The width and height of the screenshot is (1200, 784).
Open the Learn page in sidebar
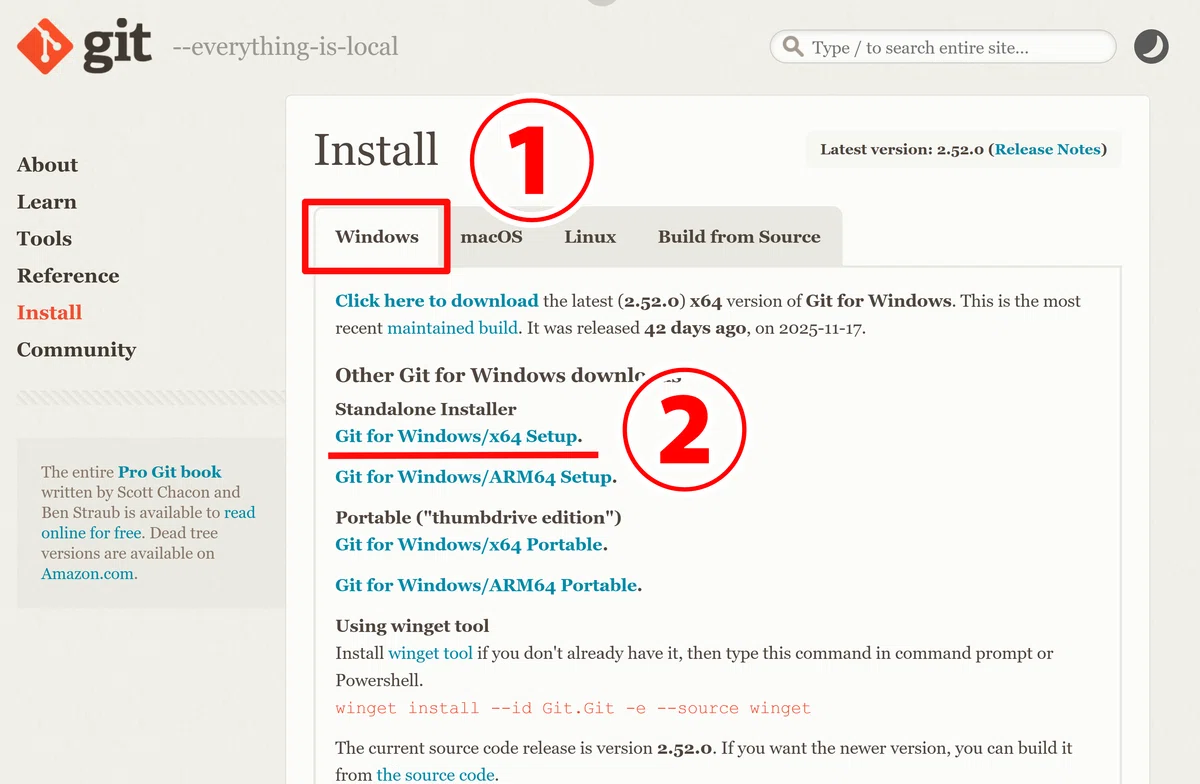coord(46,202)
